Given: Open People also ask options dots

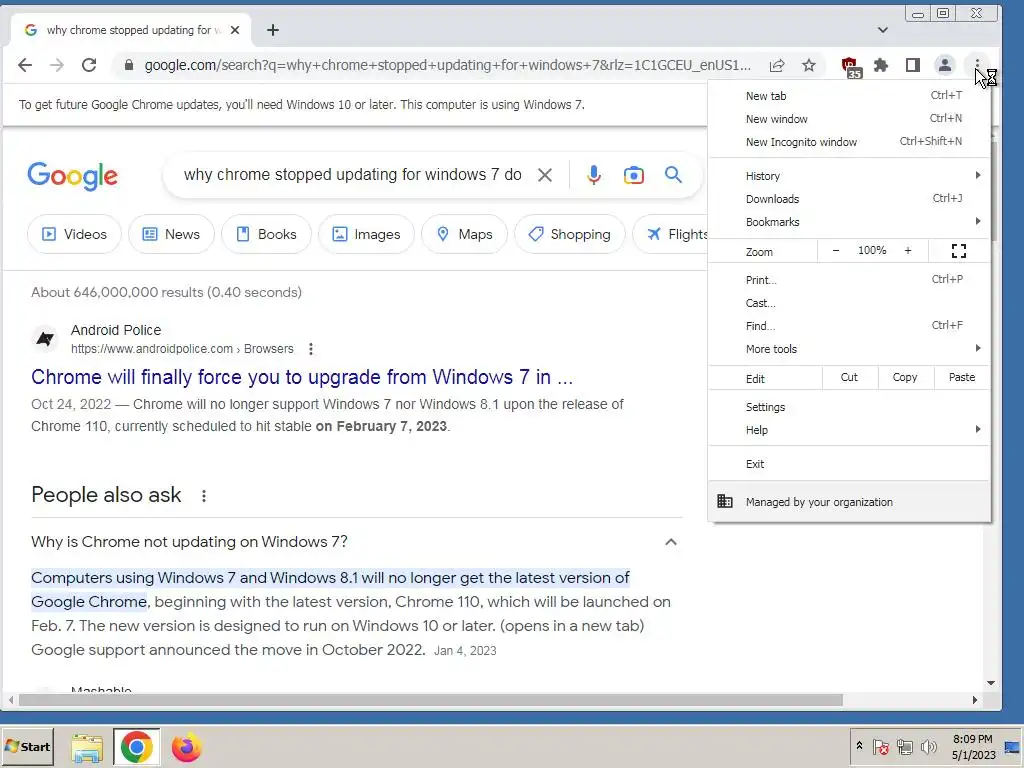Looking at the screenshot, I should point(204,496).
